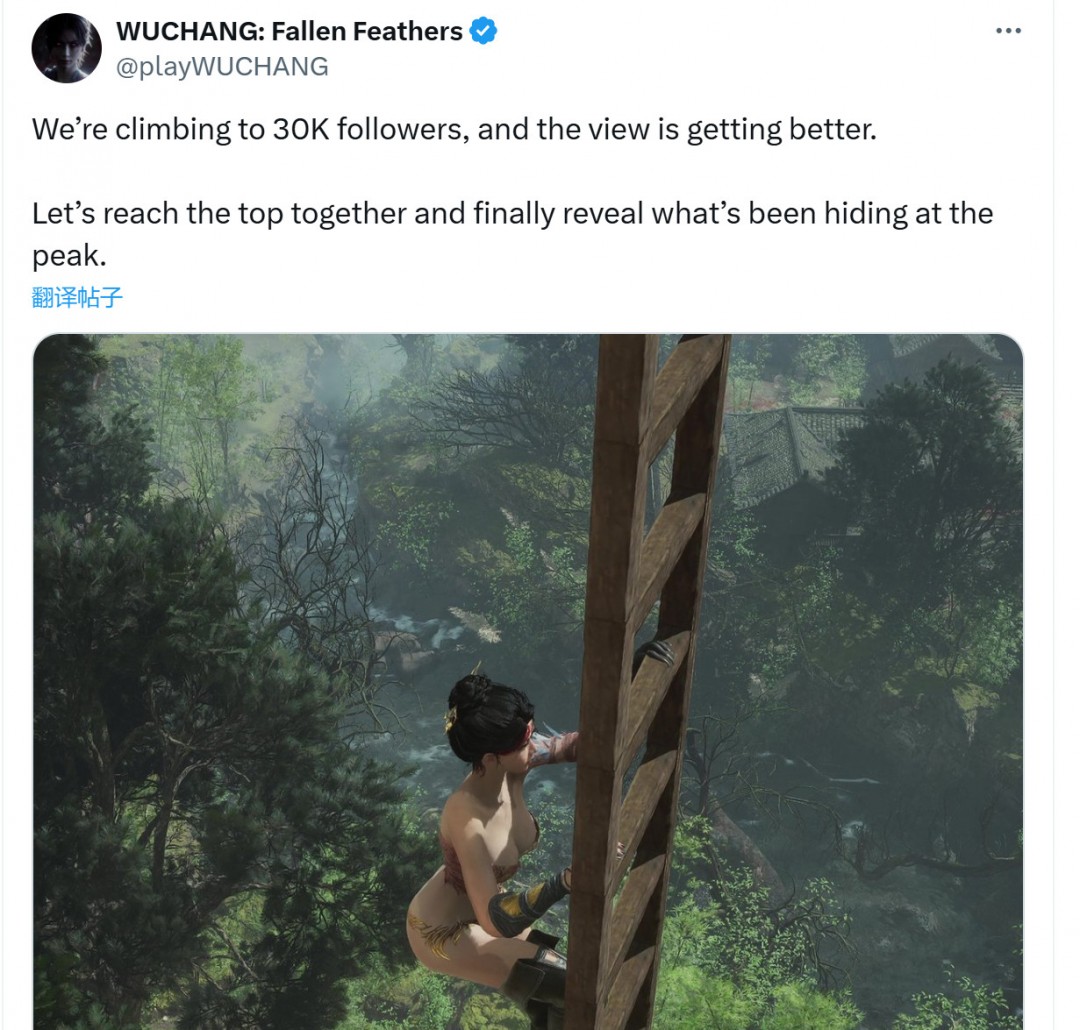Click the WUCHANG: Fallen Feathers display name
The image size is (1080, 1030).
coord(289,31)
